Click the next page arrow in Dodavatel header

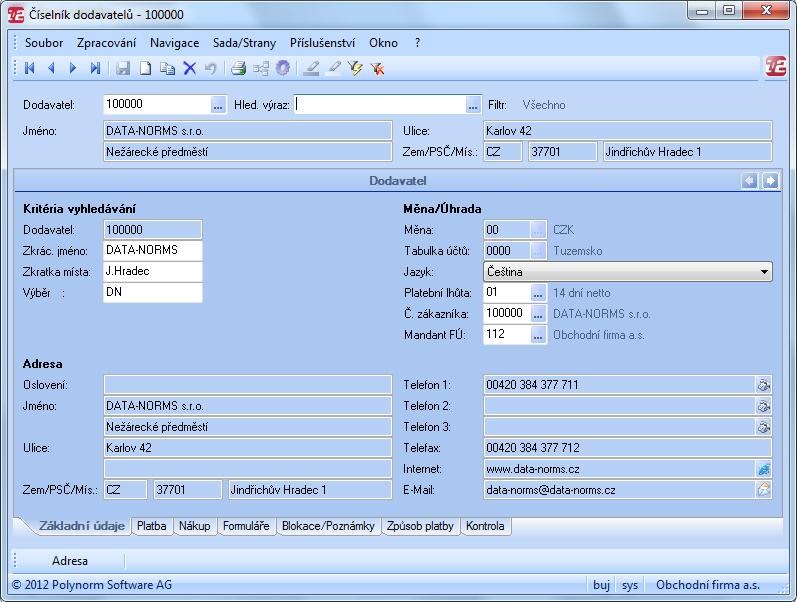tap(771, 180)
